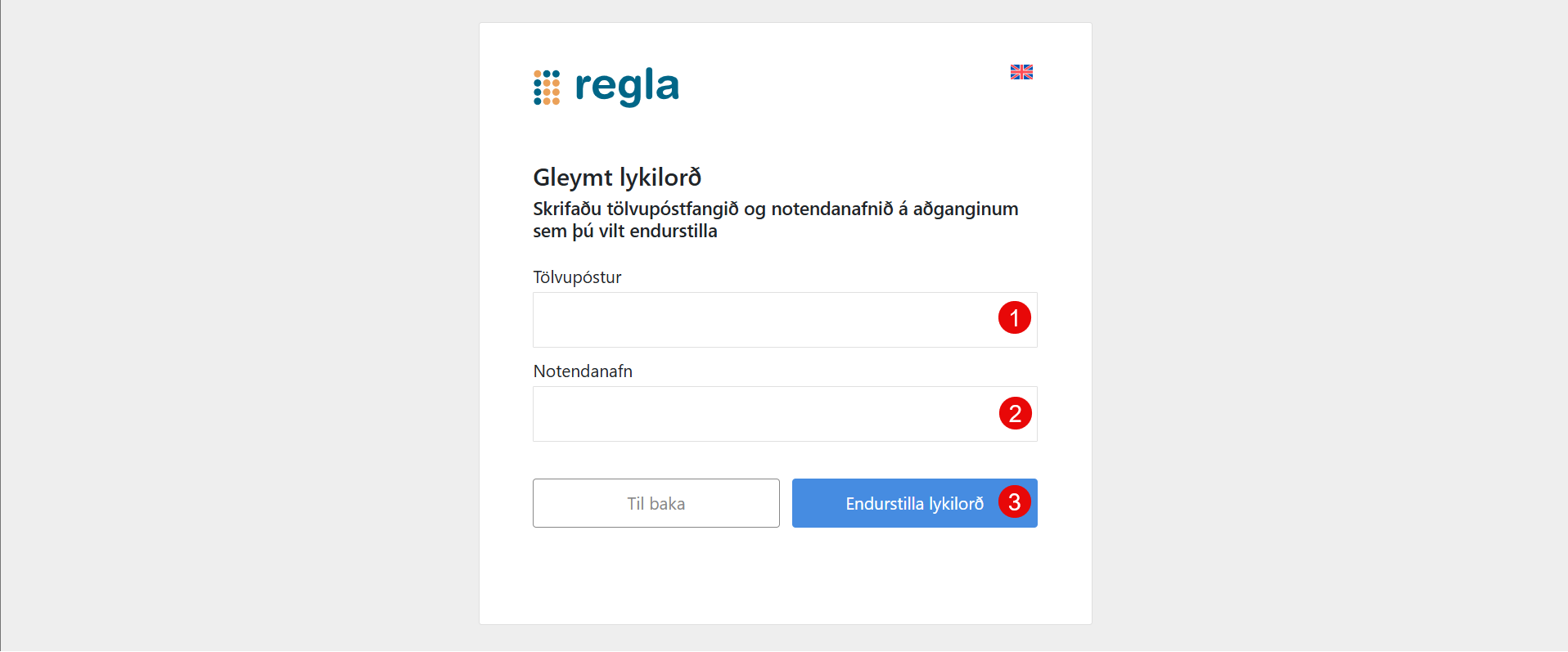The width and height of the screenshot is (1568, 652).
Task: Click the dotted regla logo icon
Action: [x=547, y=88]
